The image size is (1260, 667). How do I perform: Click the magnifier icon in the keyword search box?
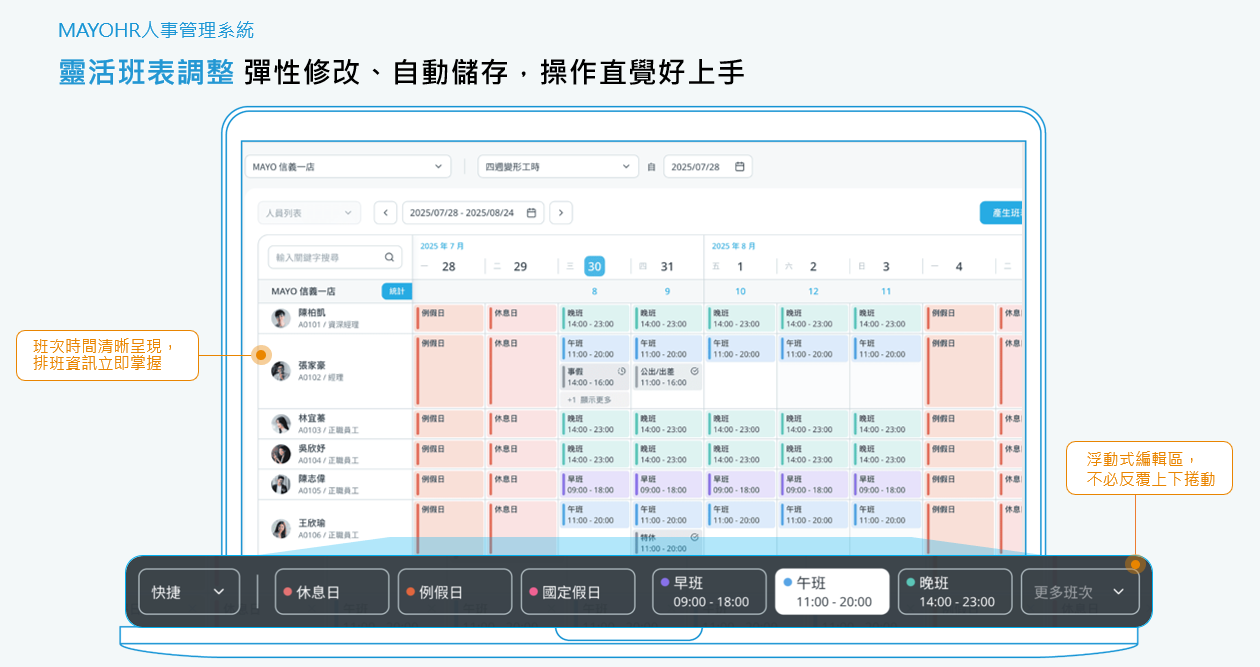click(390, 257)
